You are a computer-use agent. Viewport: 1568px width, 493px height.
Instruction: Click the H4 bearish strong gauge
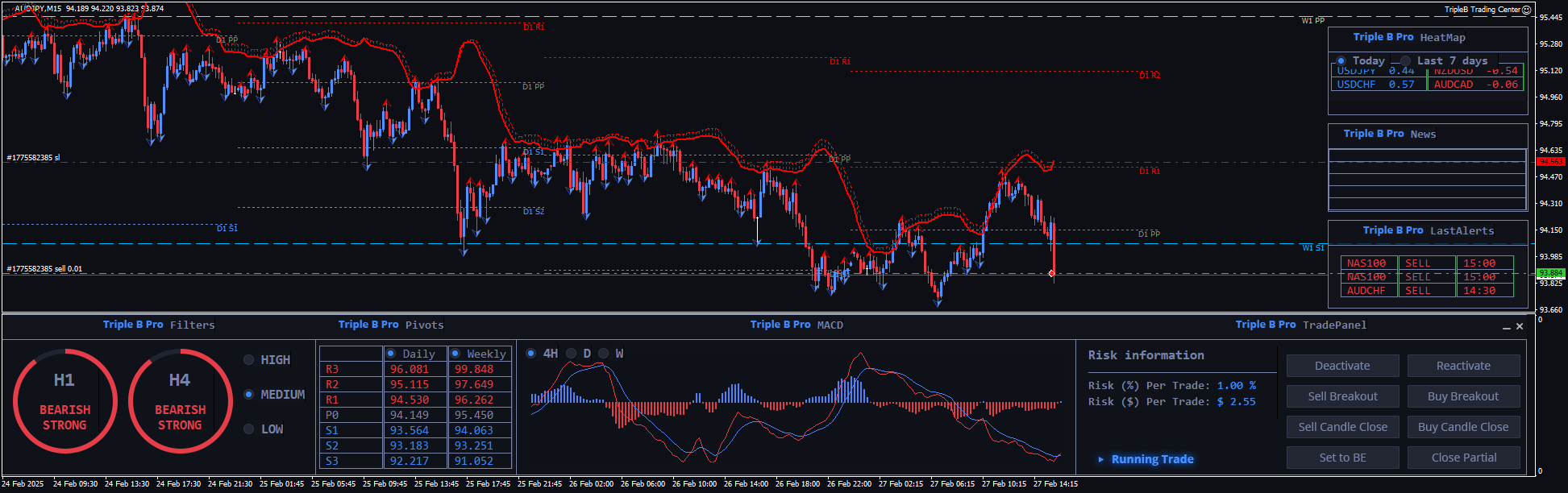(x=180, y=400)
